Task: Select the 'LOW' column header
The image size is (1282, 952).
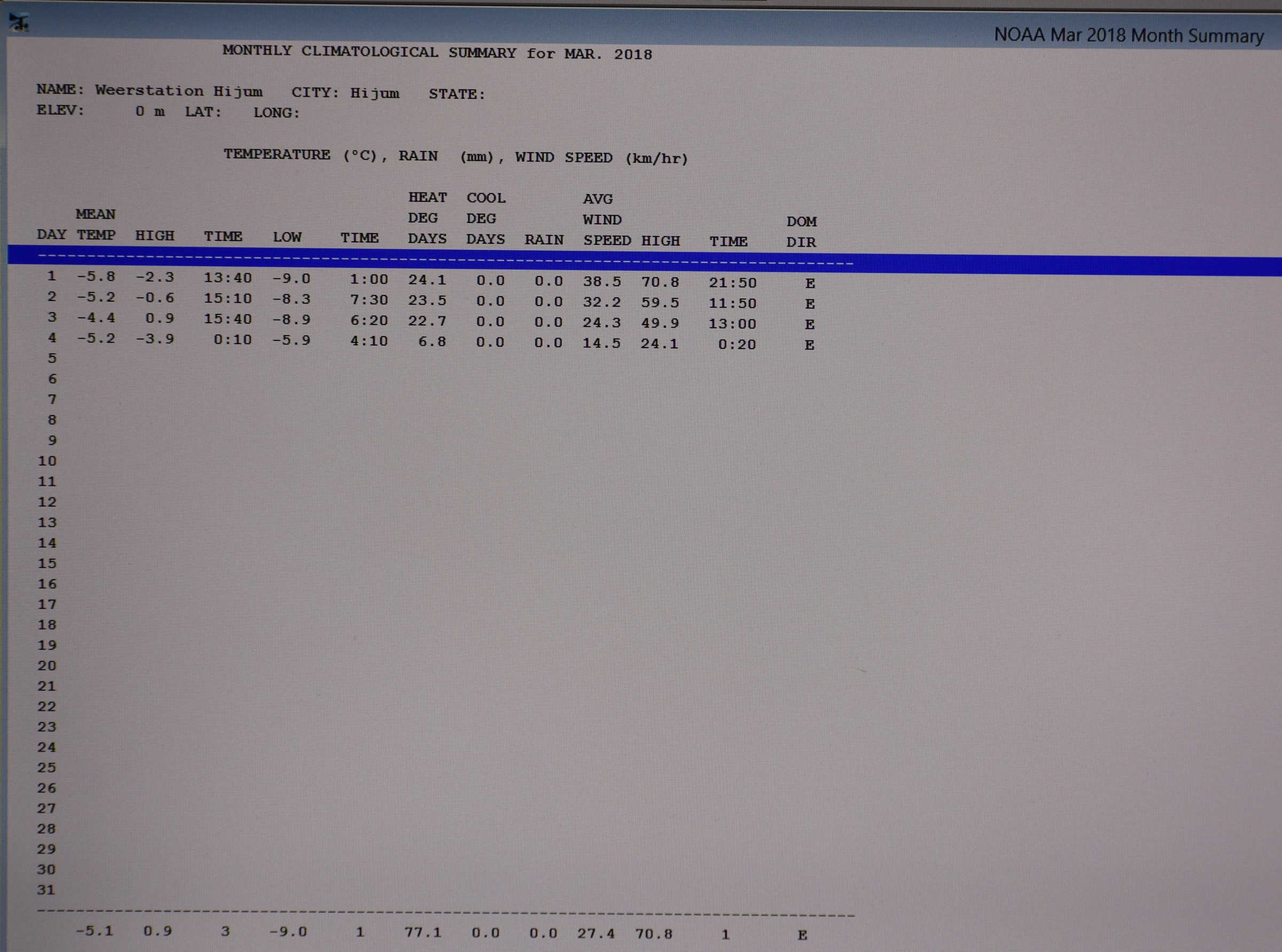Action: click(x=287, y=237)
